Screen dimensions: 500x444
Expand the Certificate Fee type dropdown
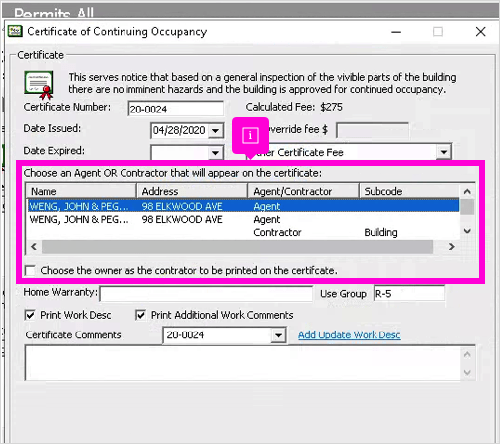pyautogui.click(x=443, y=152)
